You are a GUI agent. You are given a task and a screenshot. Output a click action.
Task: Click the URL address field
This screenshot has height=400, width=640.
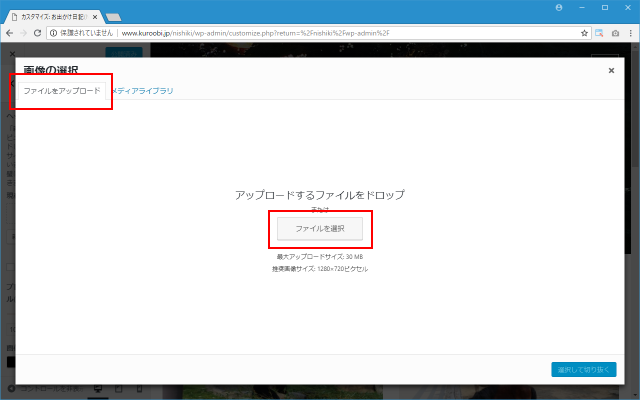click(318, 33)
